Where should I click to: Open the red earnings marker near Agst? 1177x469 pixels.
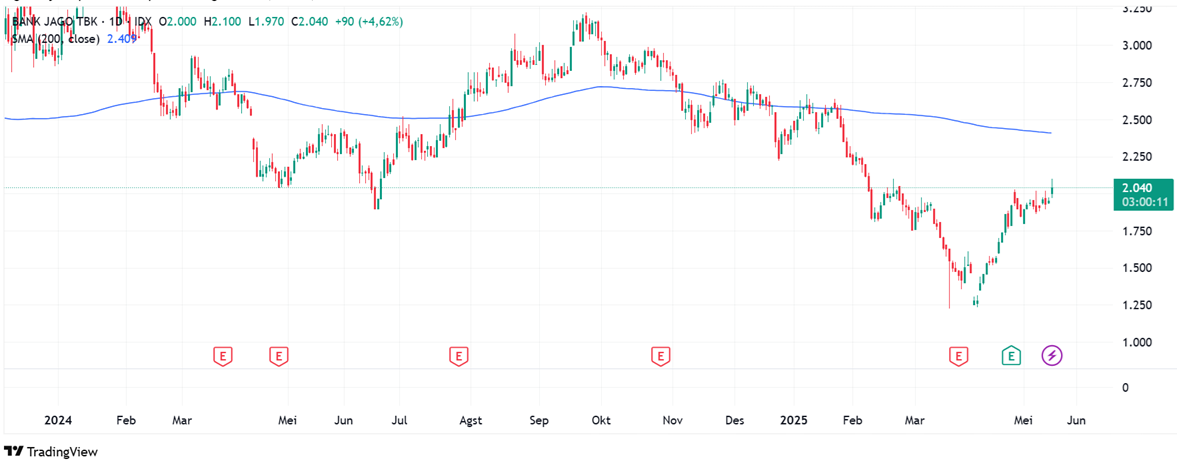point(458,356)
